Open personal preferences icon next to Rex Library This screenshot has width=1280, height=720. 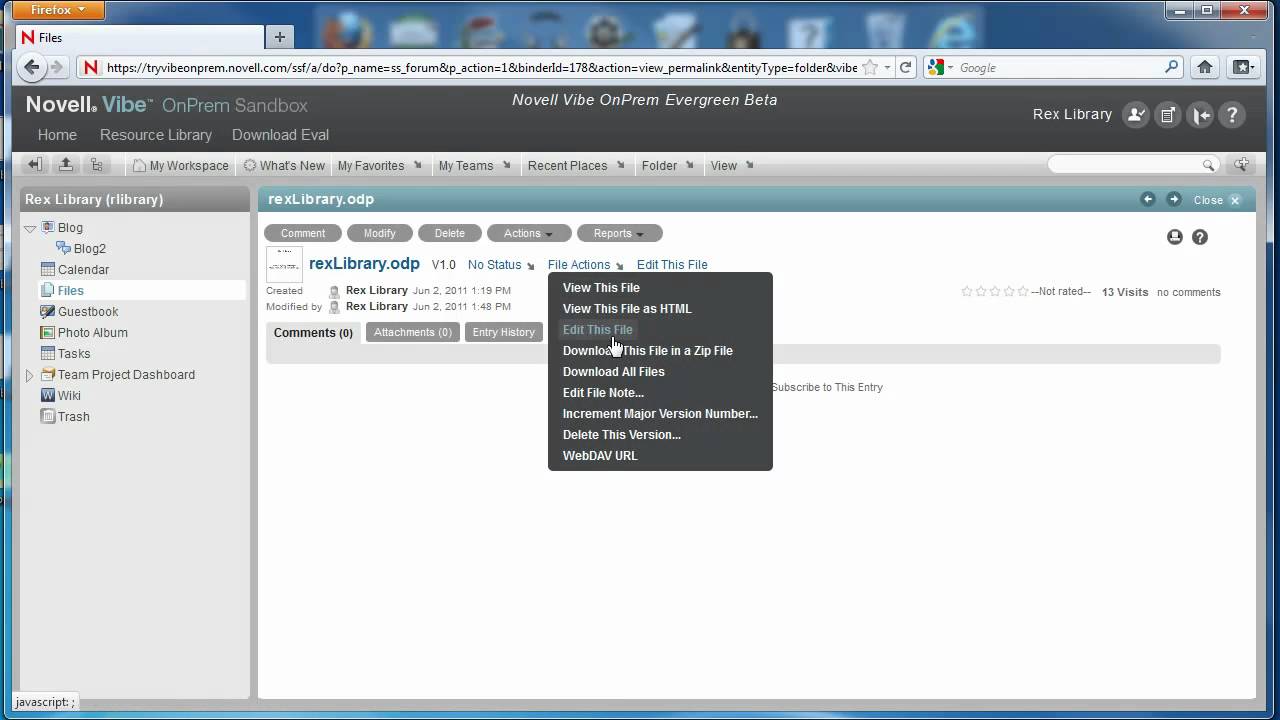click(1135, 115)
